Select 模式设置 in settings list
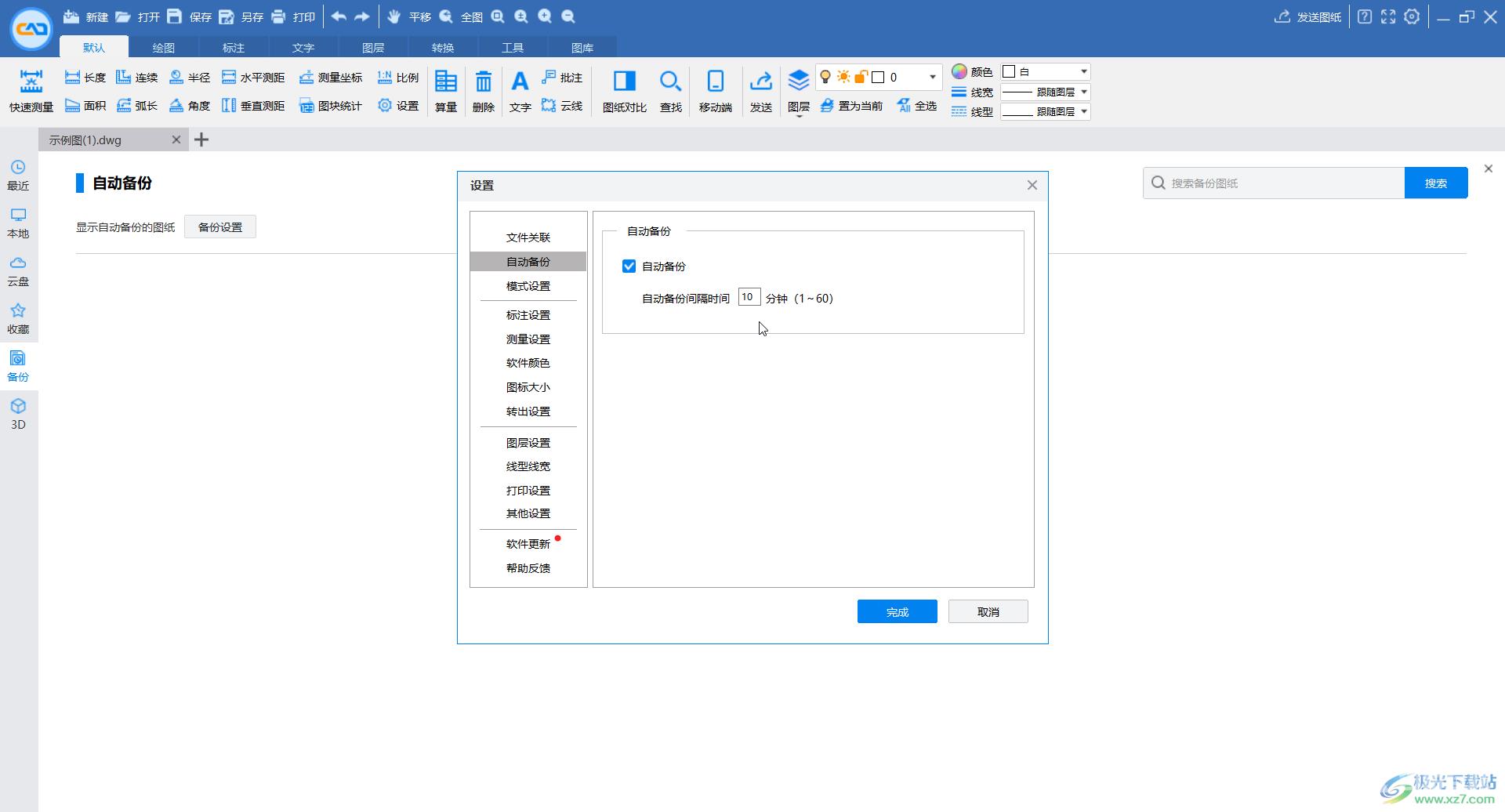Image resolution: width=1505 pixels, height=812 pixels. coord(528,286)
